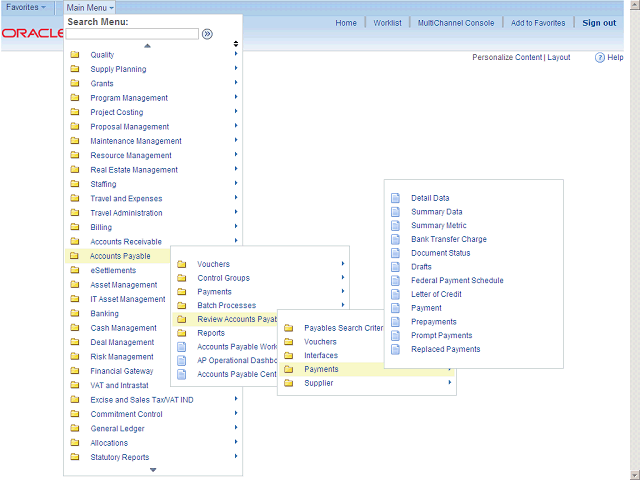Open the General Ledger menu item

(117, 429)
